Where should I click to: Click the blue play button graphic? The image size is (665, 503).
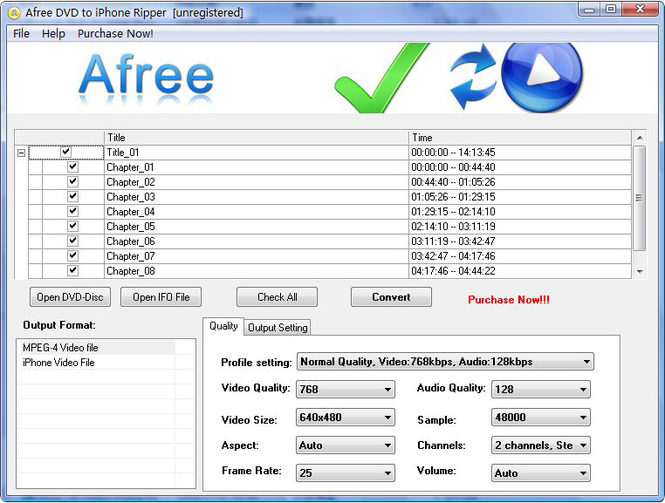(x=542, y=76)
